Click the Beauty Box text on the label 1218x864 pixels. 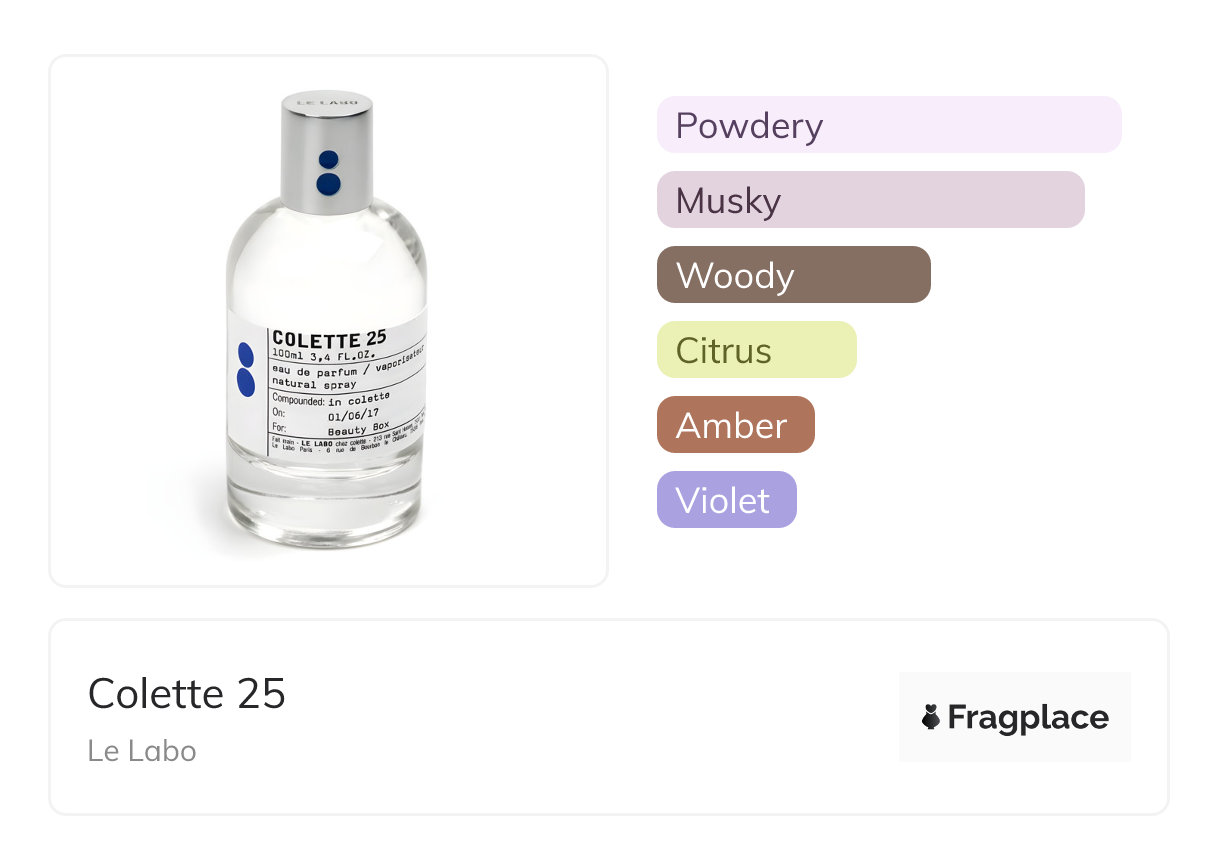coord(360,427)
